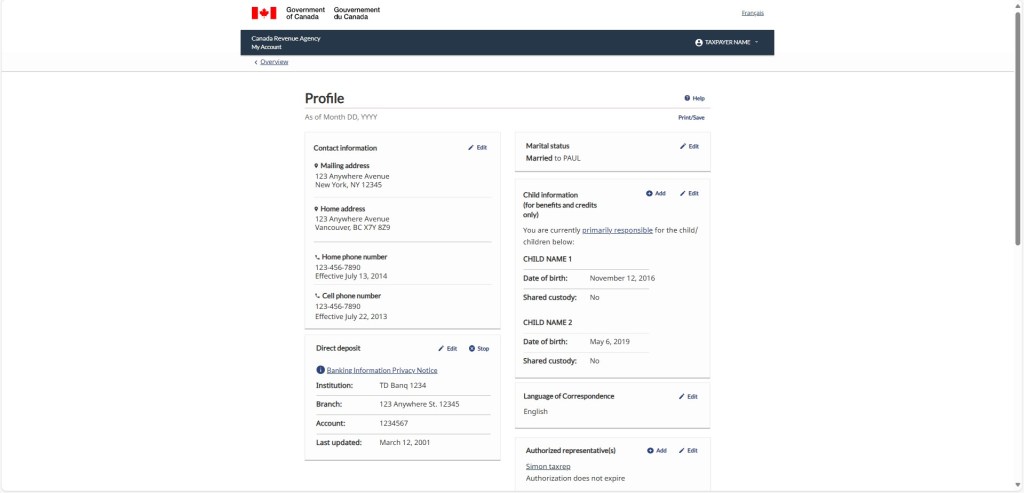Open the Banking Information Privacy Notice
This screenshot has height=493, width=1024.
pyautogui.click(x=381, y=370)
